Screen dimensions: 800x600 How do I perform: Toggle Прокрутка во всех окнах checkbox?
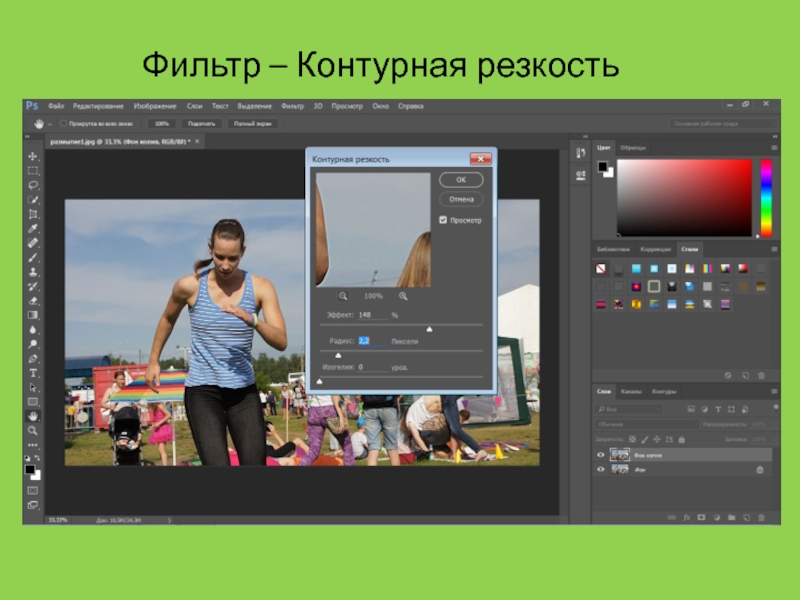[x=63, y=123]
